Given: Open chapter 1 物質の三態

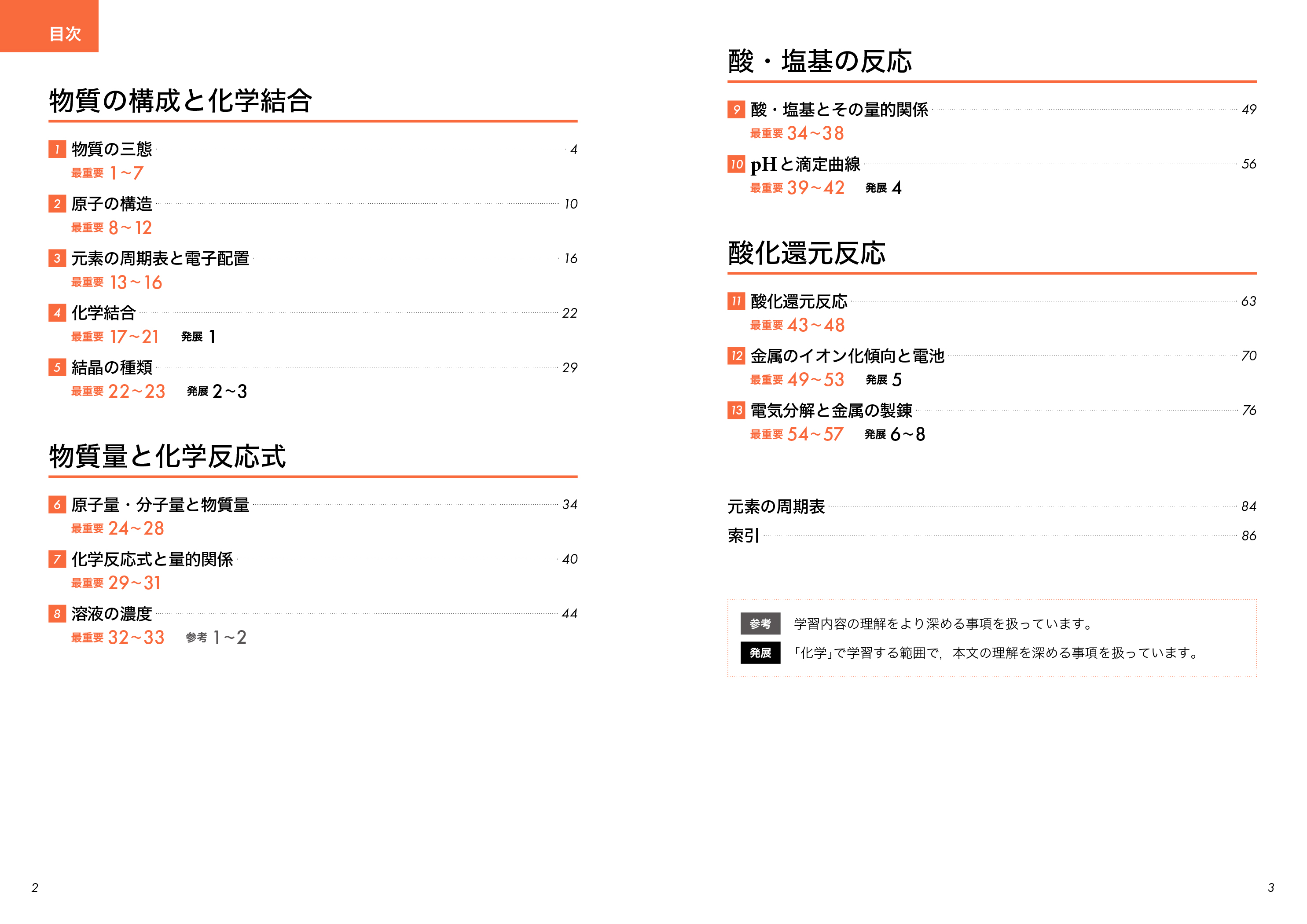Looking at the screenshot, I should point(112,149).
